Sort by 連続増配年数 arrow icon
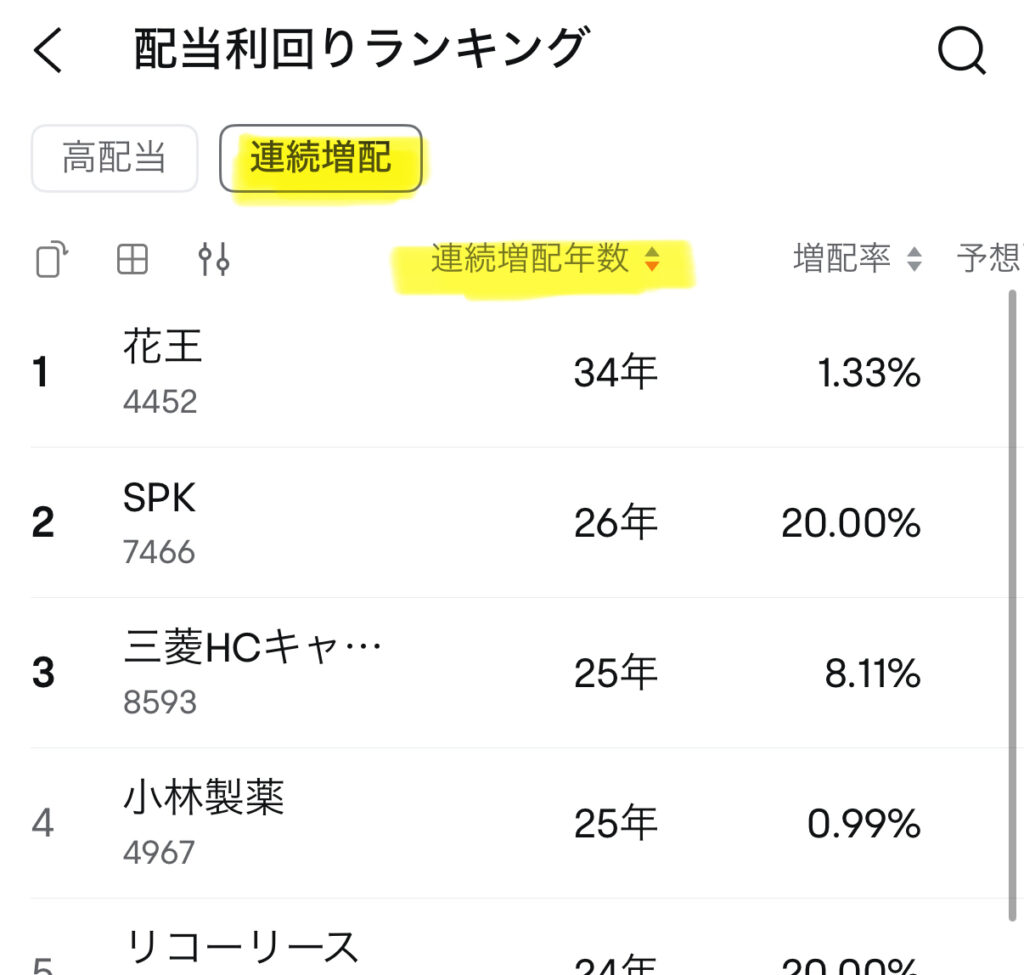 pyautogui.click(x=652, y=260)
